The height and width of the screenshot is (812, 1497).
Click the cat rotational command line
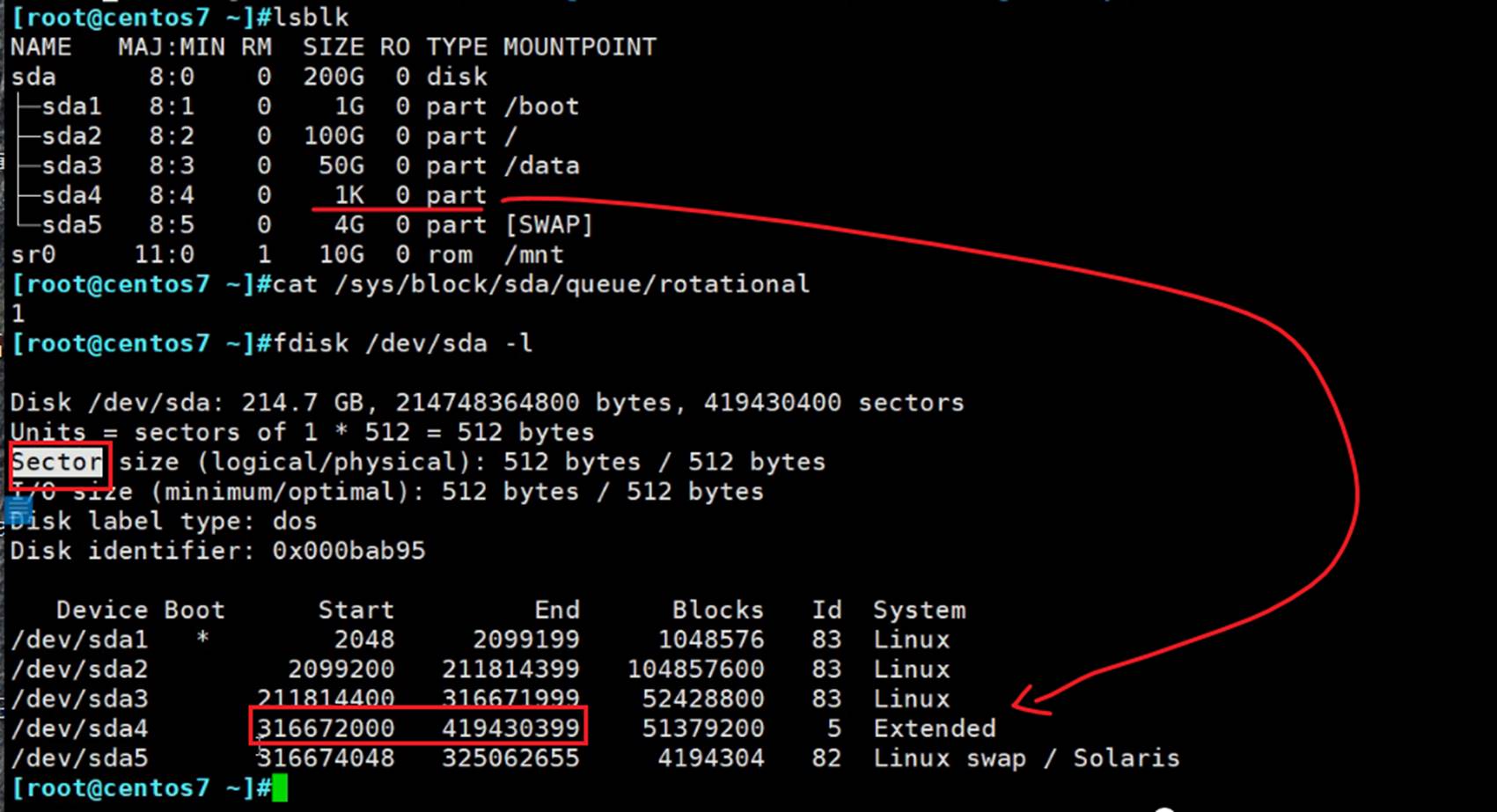[540, 284]
